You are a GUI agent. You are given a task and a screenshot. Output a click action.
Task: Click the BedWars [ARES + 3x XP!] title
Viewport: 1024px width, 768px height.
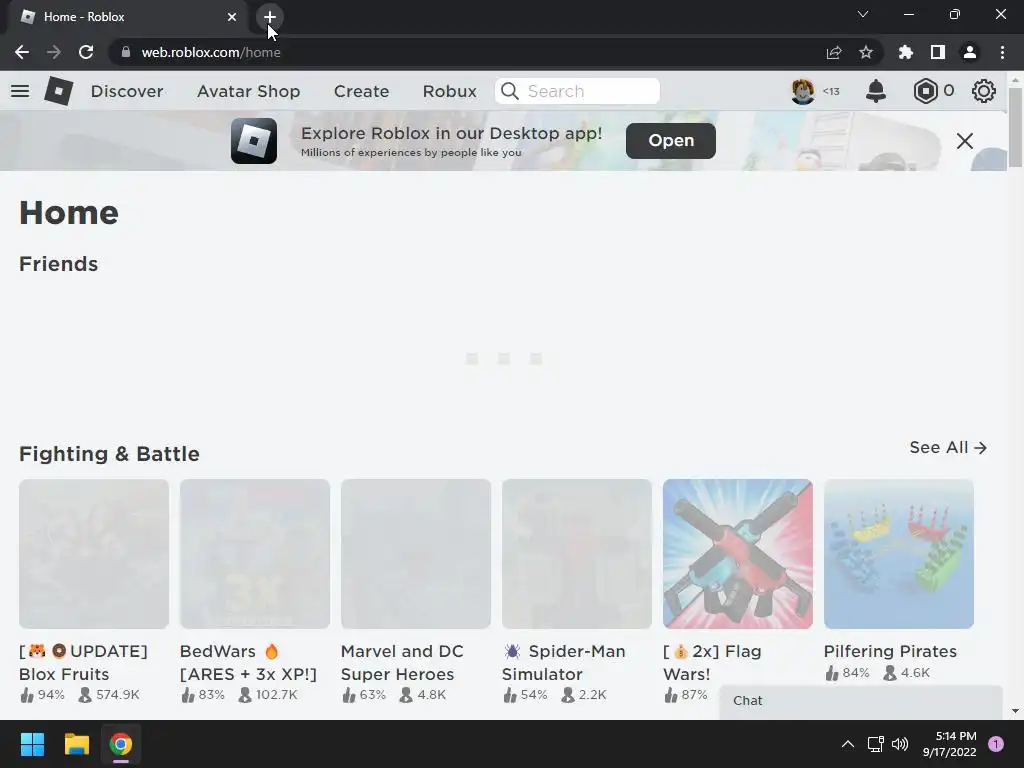coord(248,662)
